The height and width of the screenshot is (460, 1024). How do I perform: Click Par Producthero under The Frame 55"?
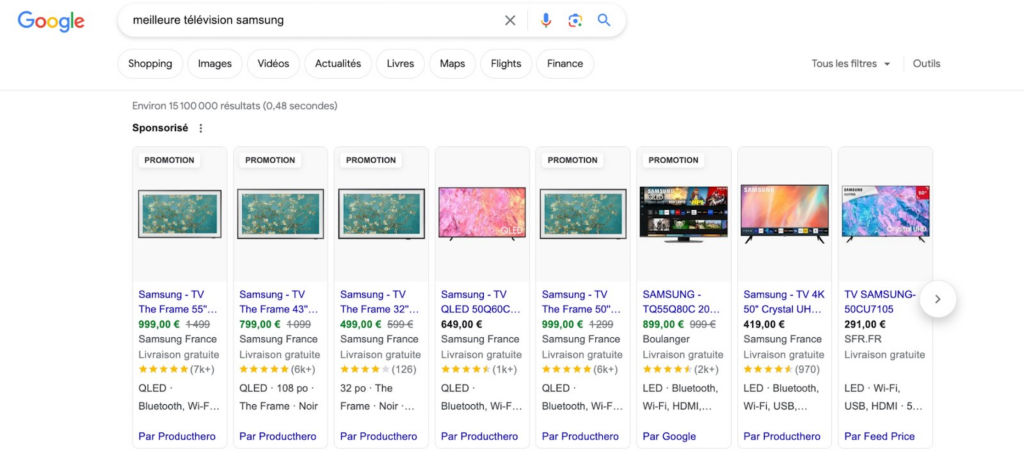177,436
